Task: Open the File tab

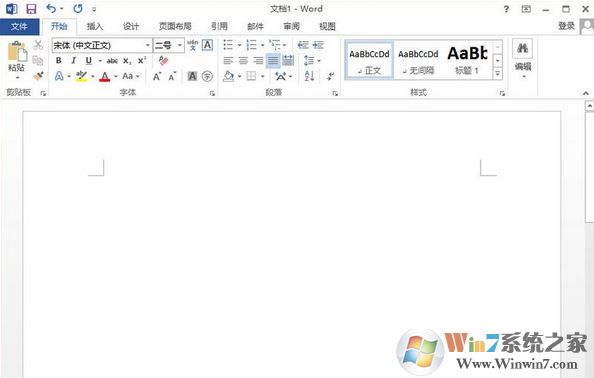Action: pyautogui.click(x=19, y=26)
